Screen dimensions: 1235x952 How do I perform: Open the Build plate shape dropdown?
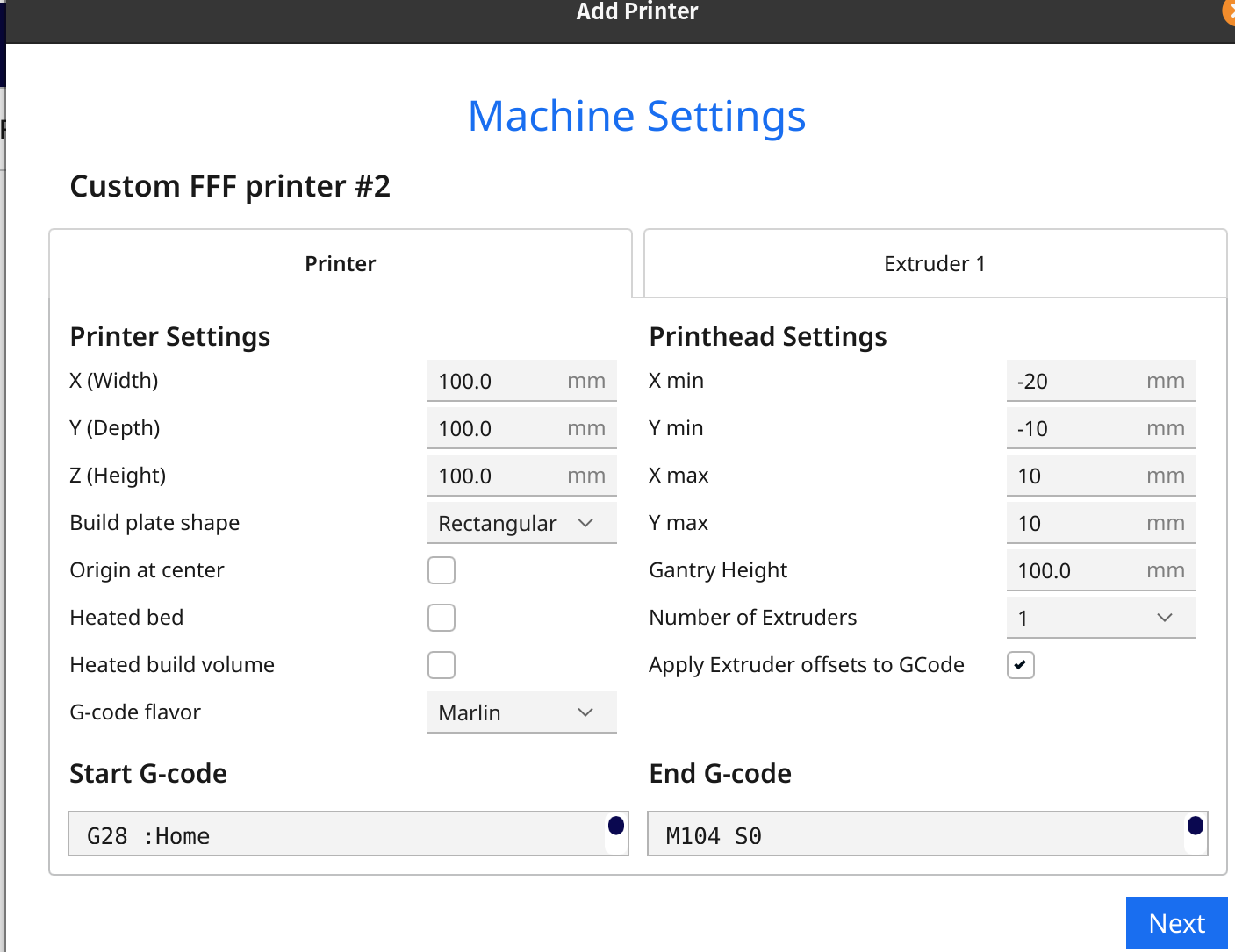521,522
